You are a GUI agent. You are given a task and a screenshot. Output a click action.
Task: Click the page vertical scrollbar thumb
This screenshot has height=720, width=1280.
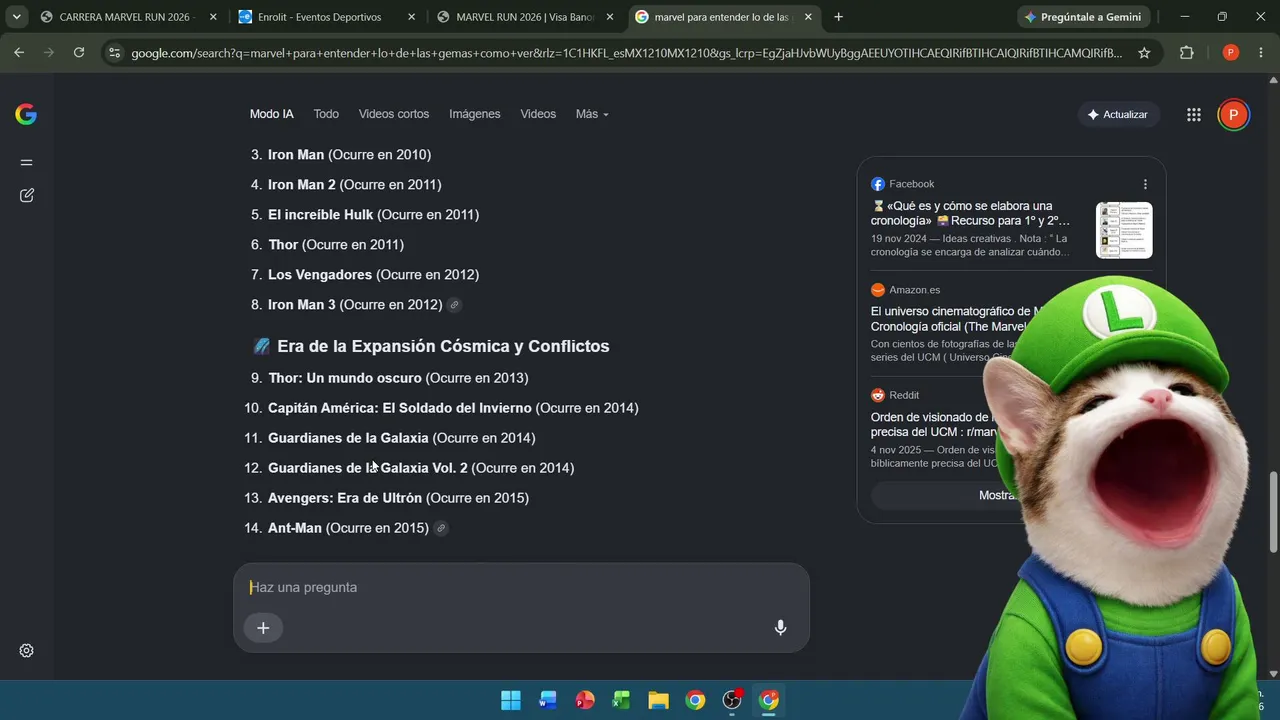[x=1273, y=511]
